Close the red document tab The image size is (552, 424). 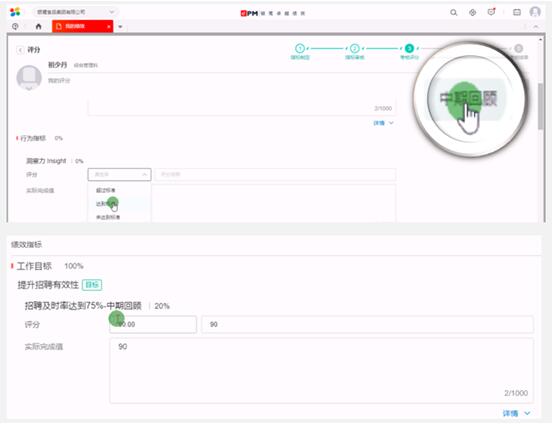(109, 27)
